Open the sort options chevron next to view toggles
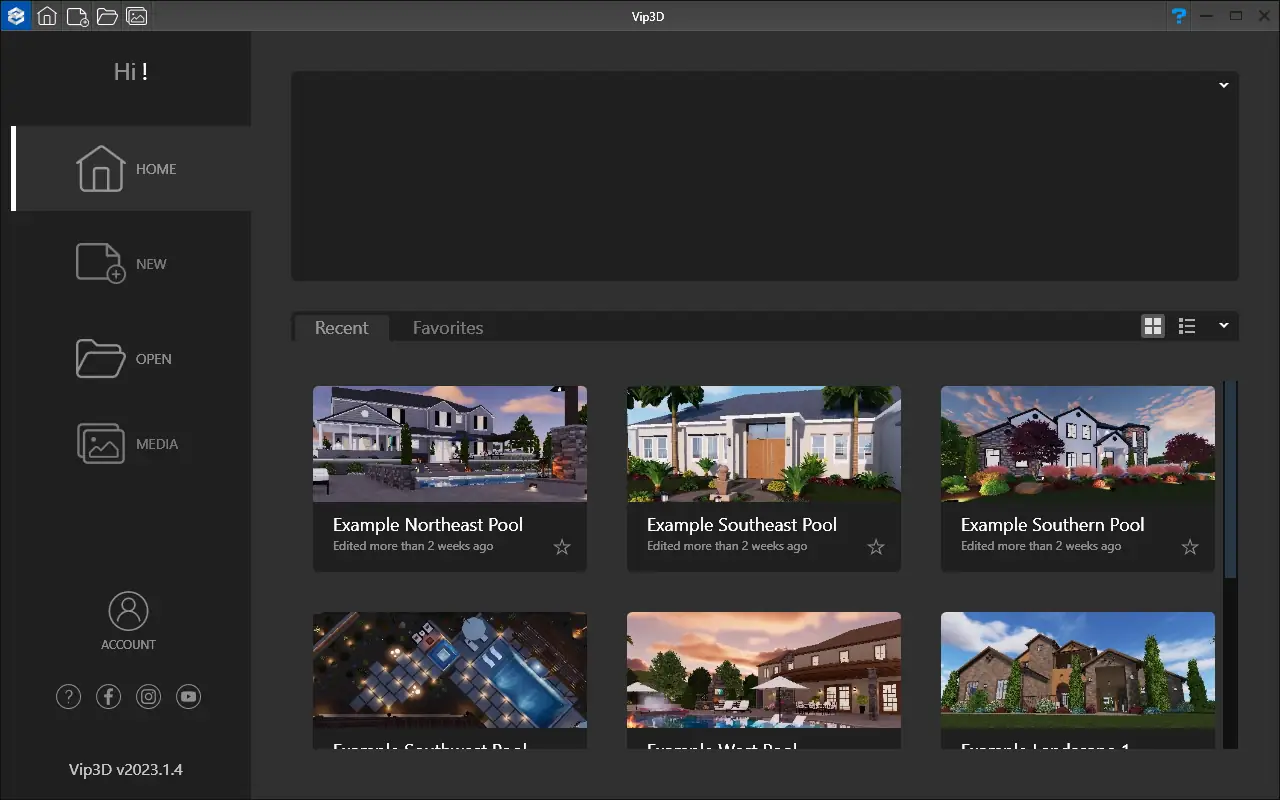Viewport: 1280px width, 800px height. 1223,326
